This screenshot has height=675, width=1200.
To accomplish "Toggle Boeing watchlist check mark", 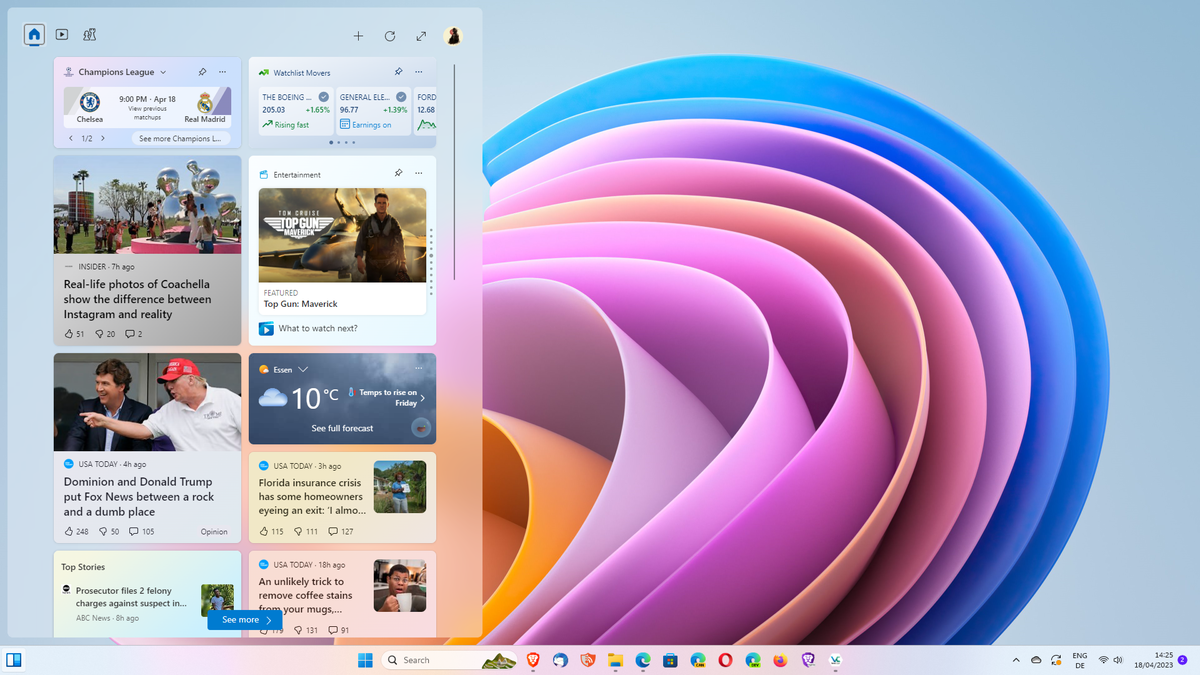I will pyautogui.click(x=323, y=97).
